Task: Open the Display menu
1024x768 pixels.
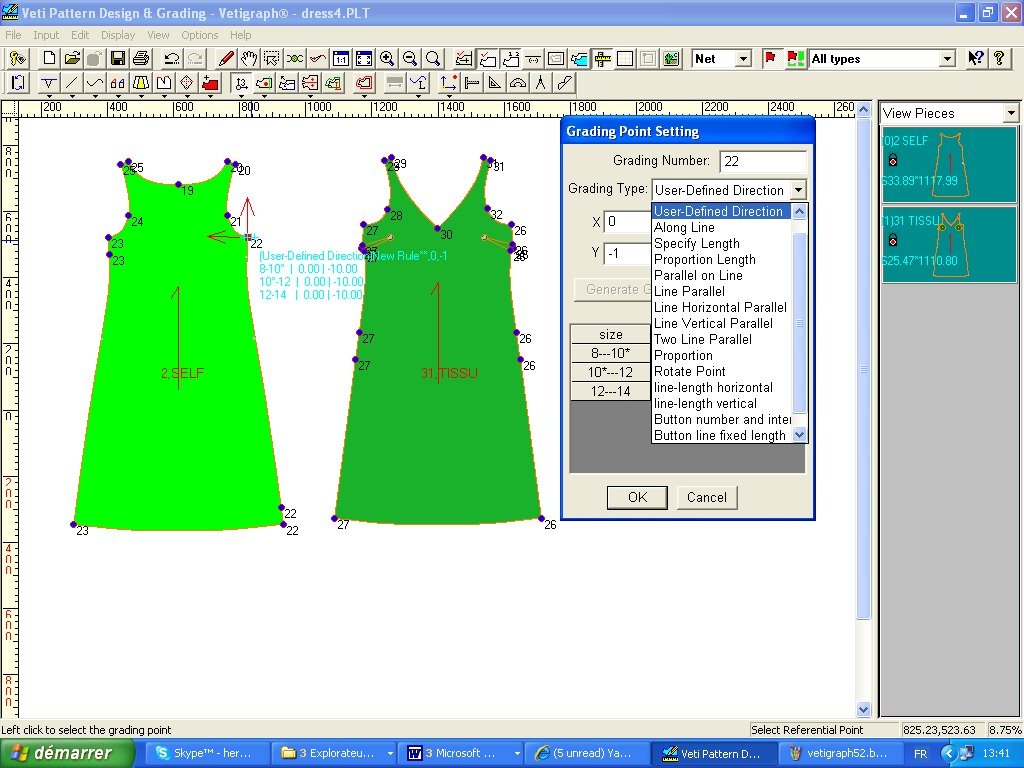Action: [x=118, y=35]
